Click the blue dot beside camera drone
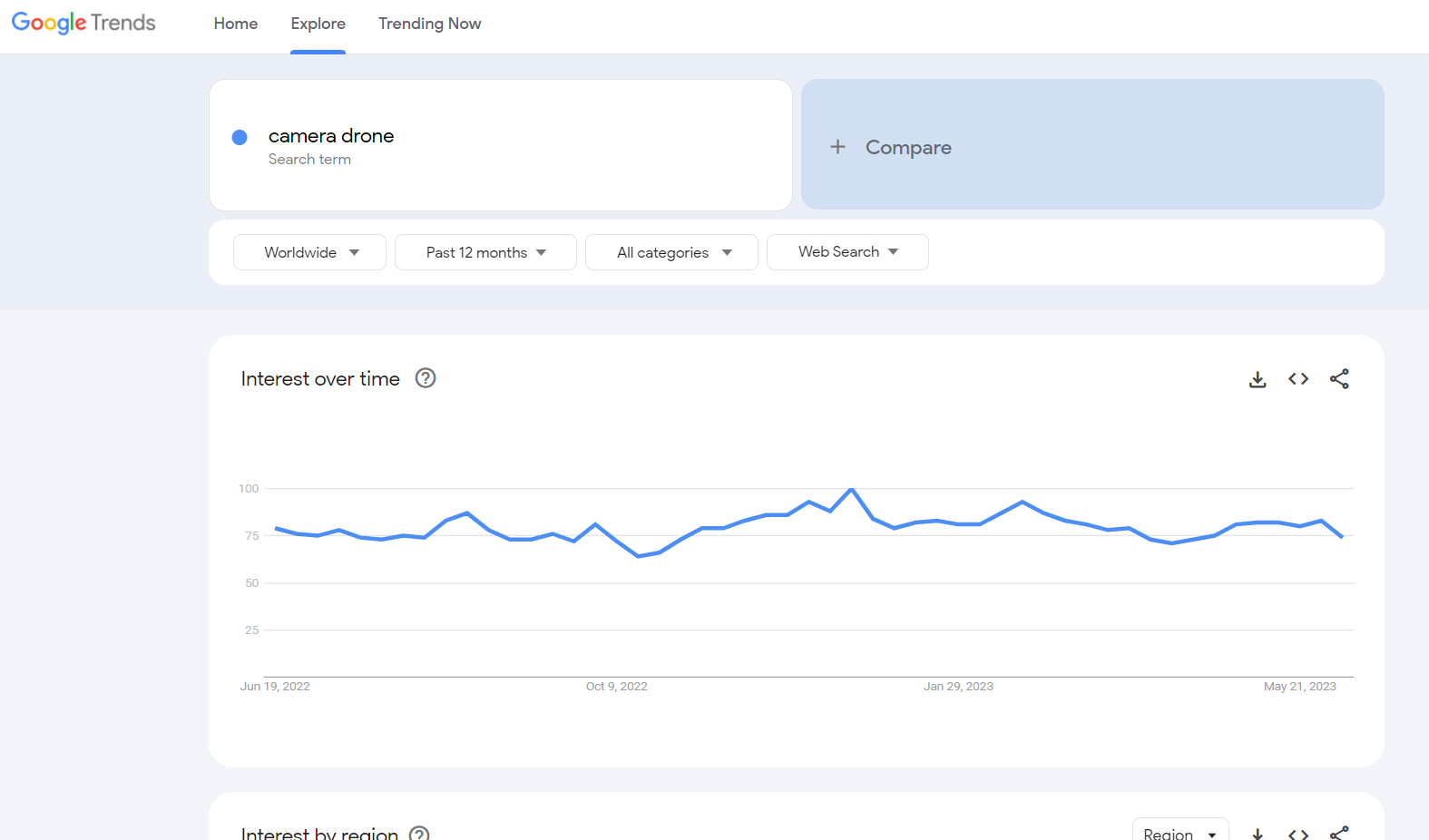This screenshot has width=1429, height=840. (x=240, y=137)
